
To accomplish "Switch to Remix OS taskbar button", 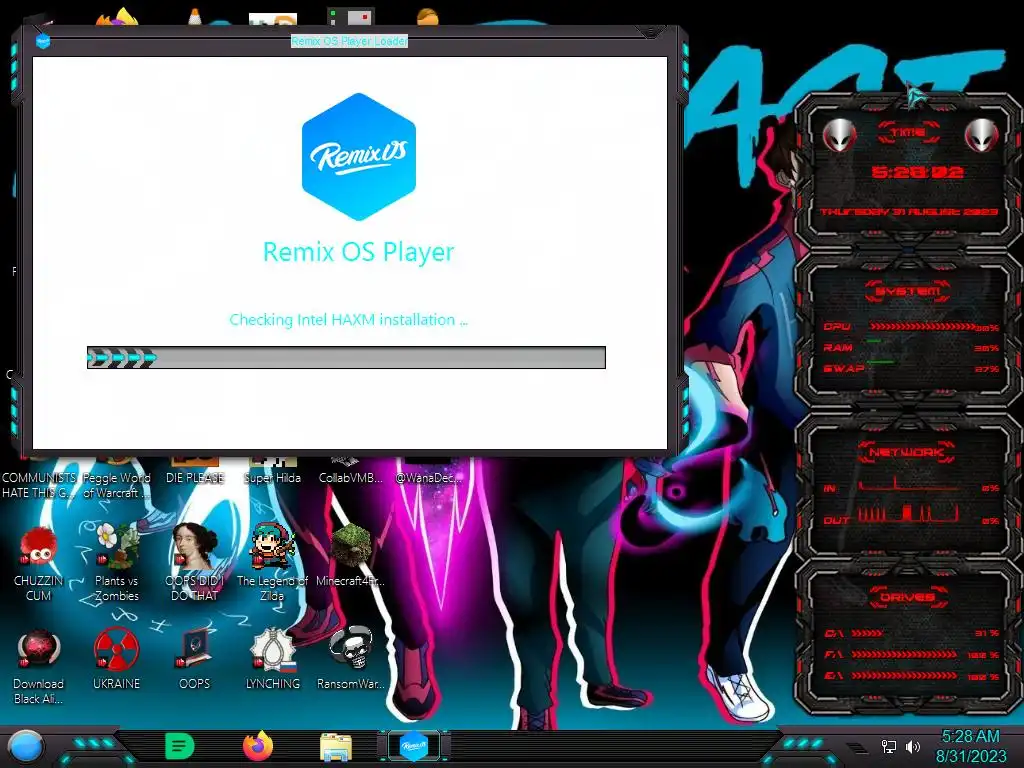I will tap(413, 746).
